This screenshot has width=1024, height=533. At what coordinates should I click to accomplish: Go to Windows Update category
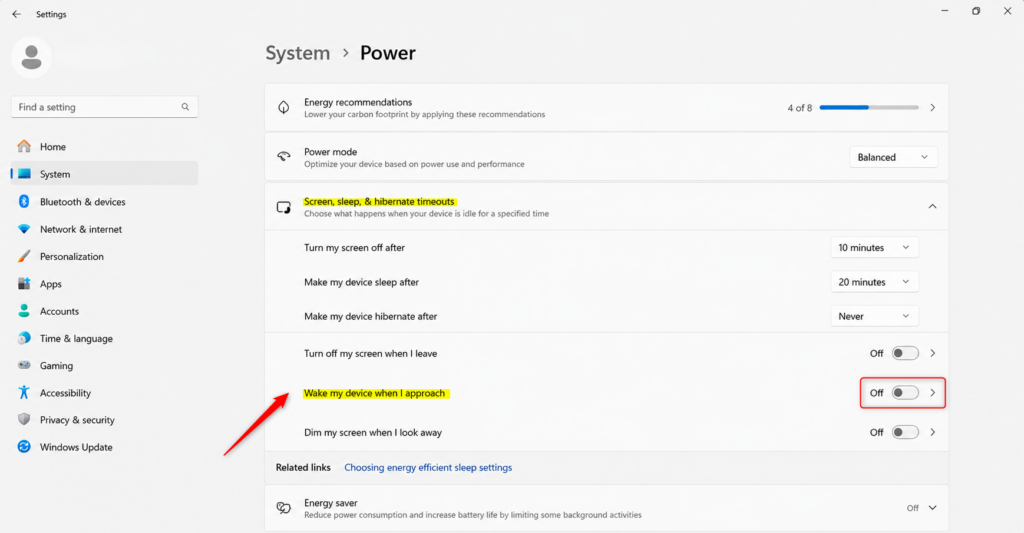pyautogui.click(x=104, y=447)
